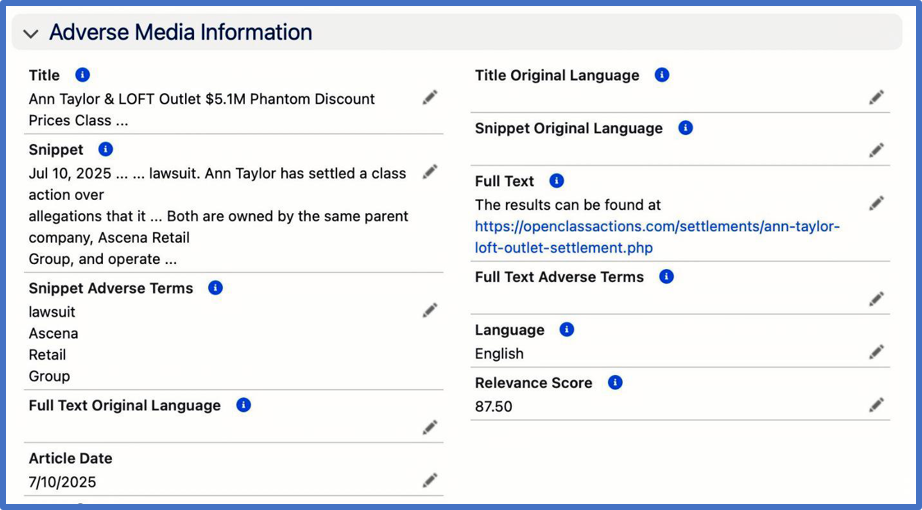Click the 'Title Original Language' label

(557, 75)
